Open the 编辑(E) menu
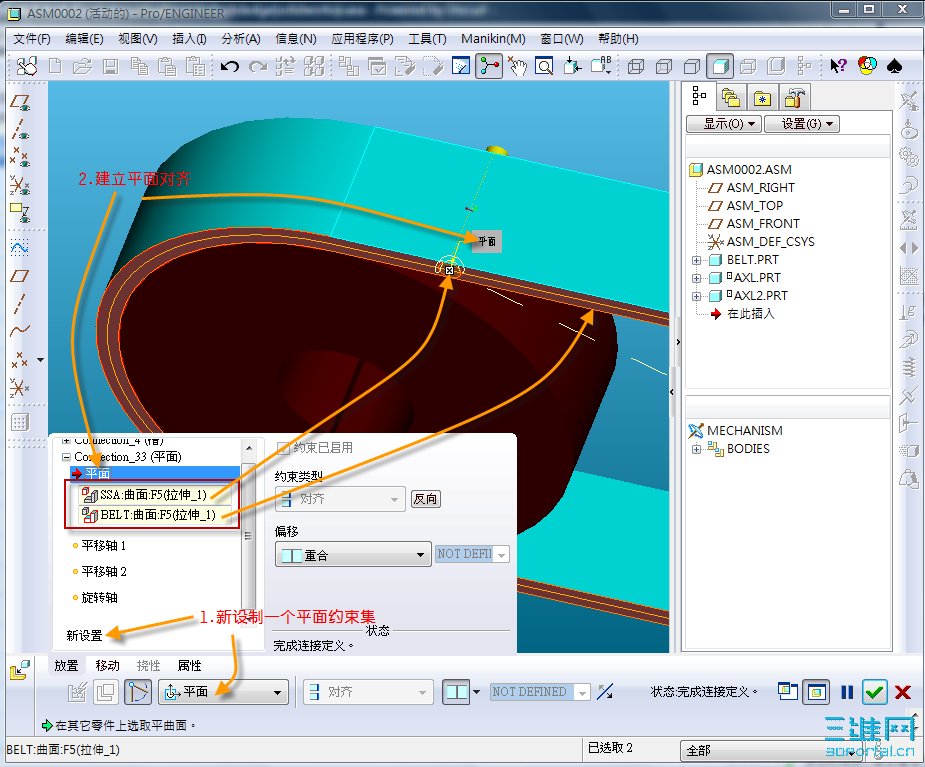This screenshot has width=925, height=767. [x=84, y=39]
